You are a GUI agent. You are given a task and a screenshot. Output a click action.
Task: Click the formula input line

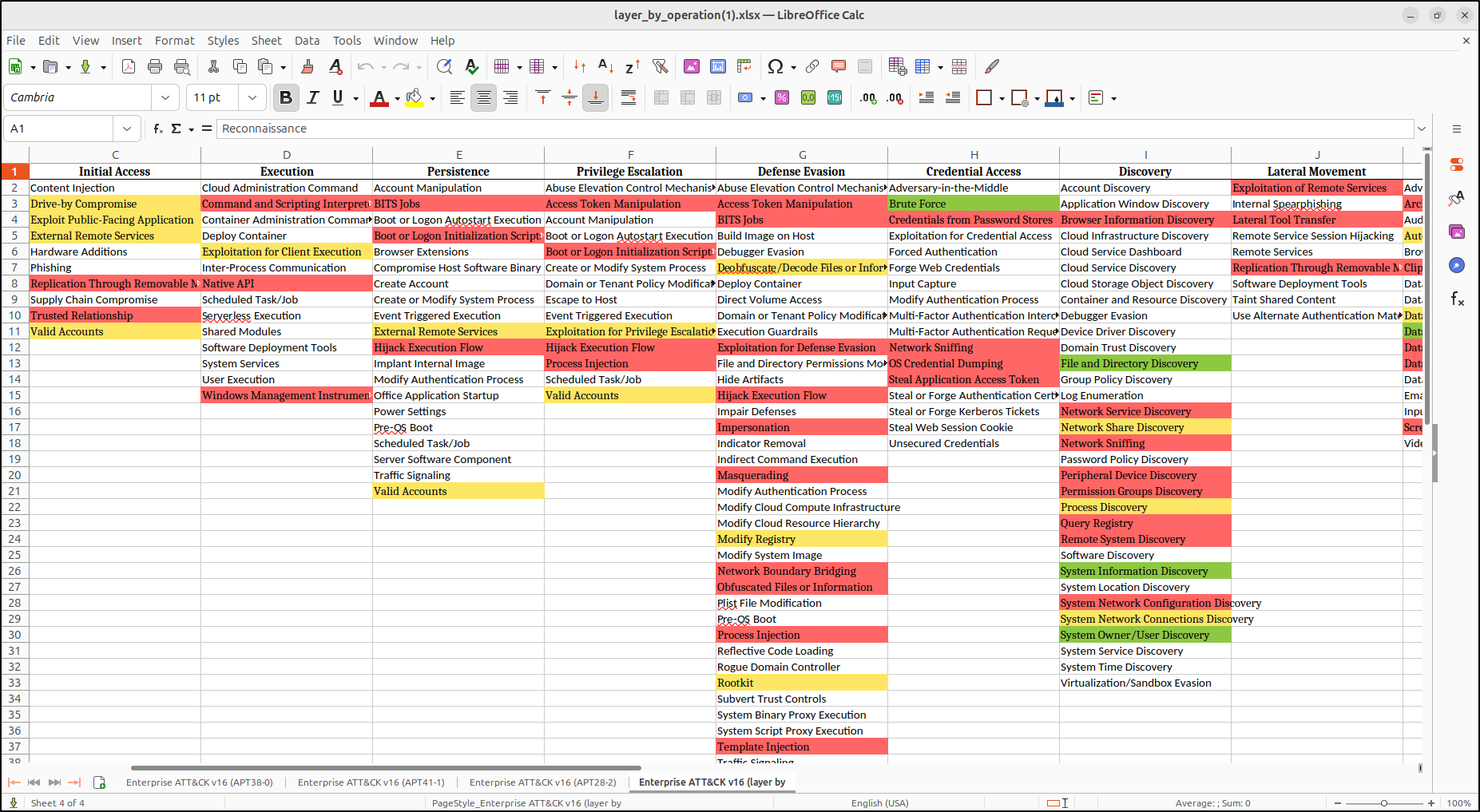(815, 129)
